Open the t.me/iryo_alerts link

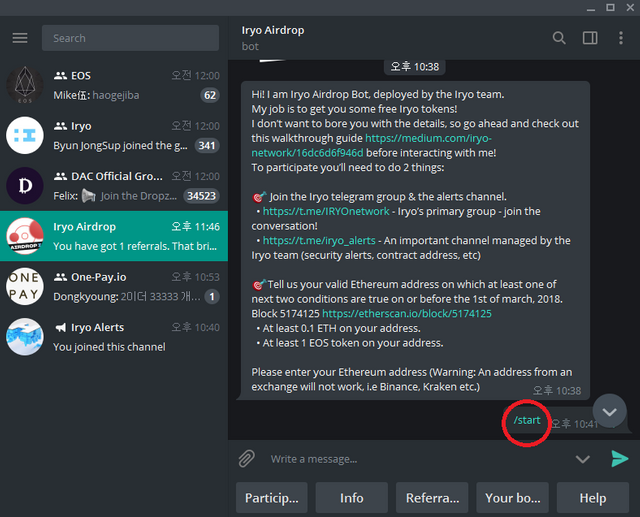pos(319,240)
